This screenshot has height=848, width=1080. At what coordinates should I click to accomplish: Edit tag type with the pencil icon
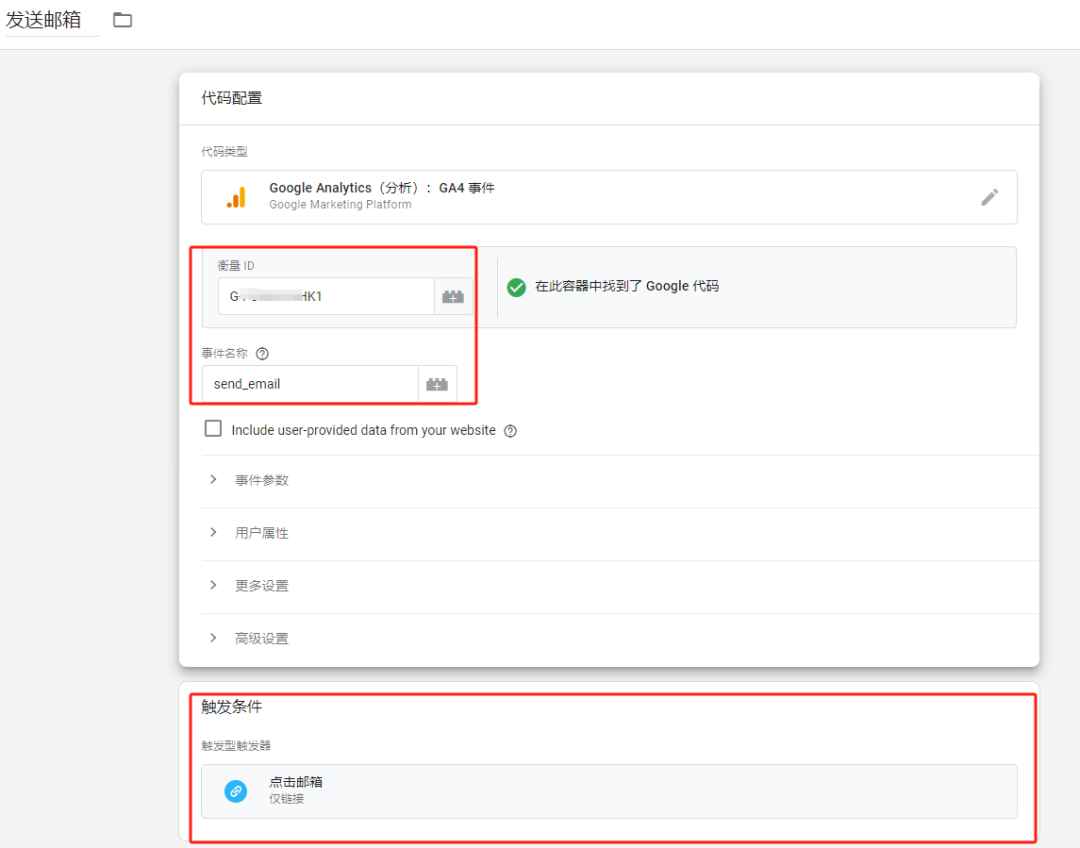(x=989, y=198)
